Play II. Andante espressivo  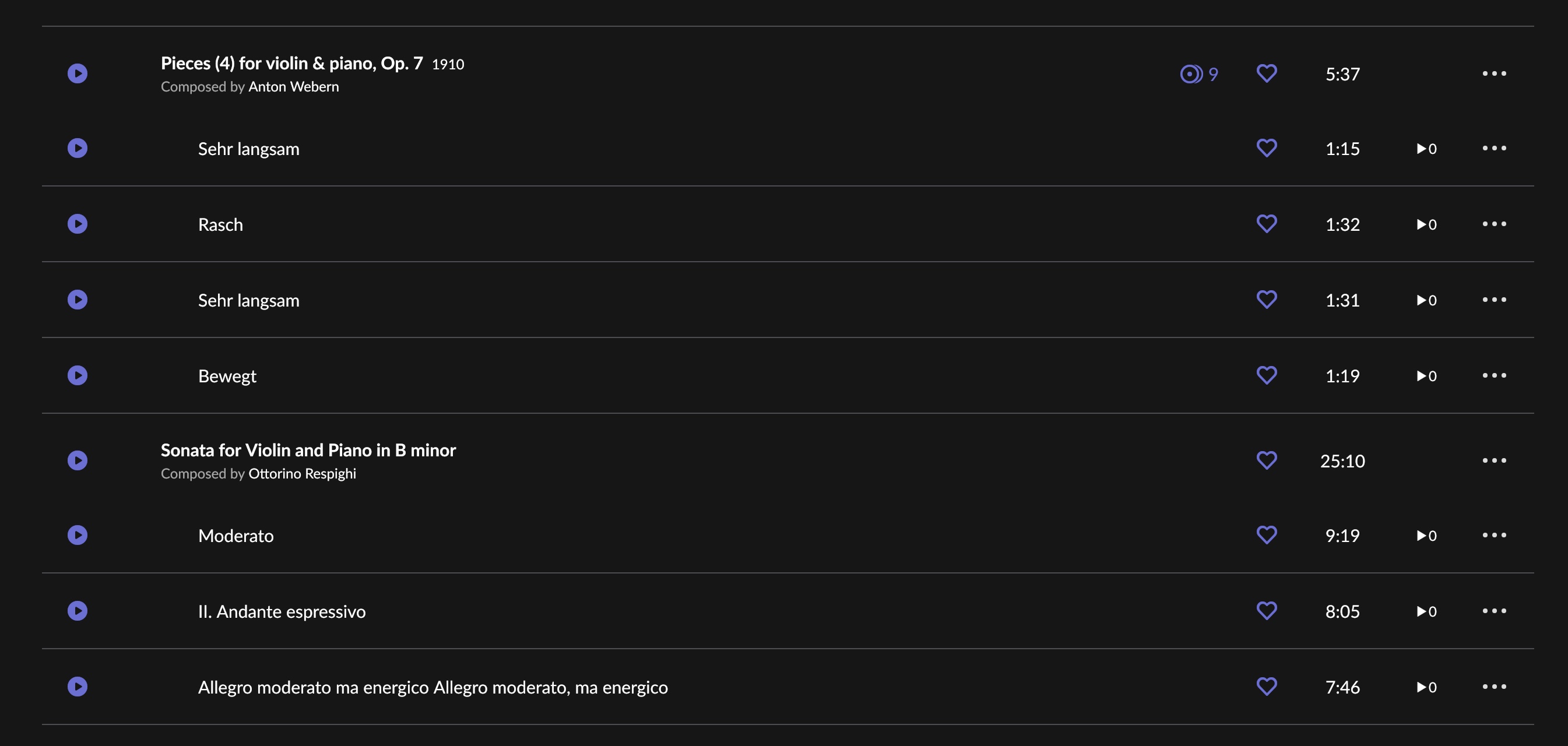[x=78, y=611]
